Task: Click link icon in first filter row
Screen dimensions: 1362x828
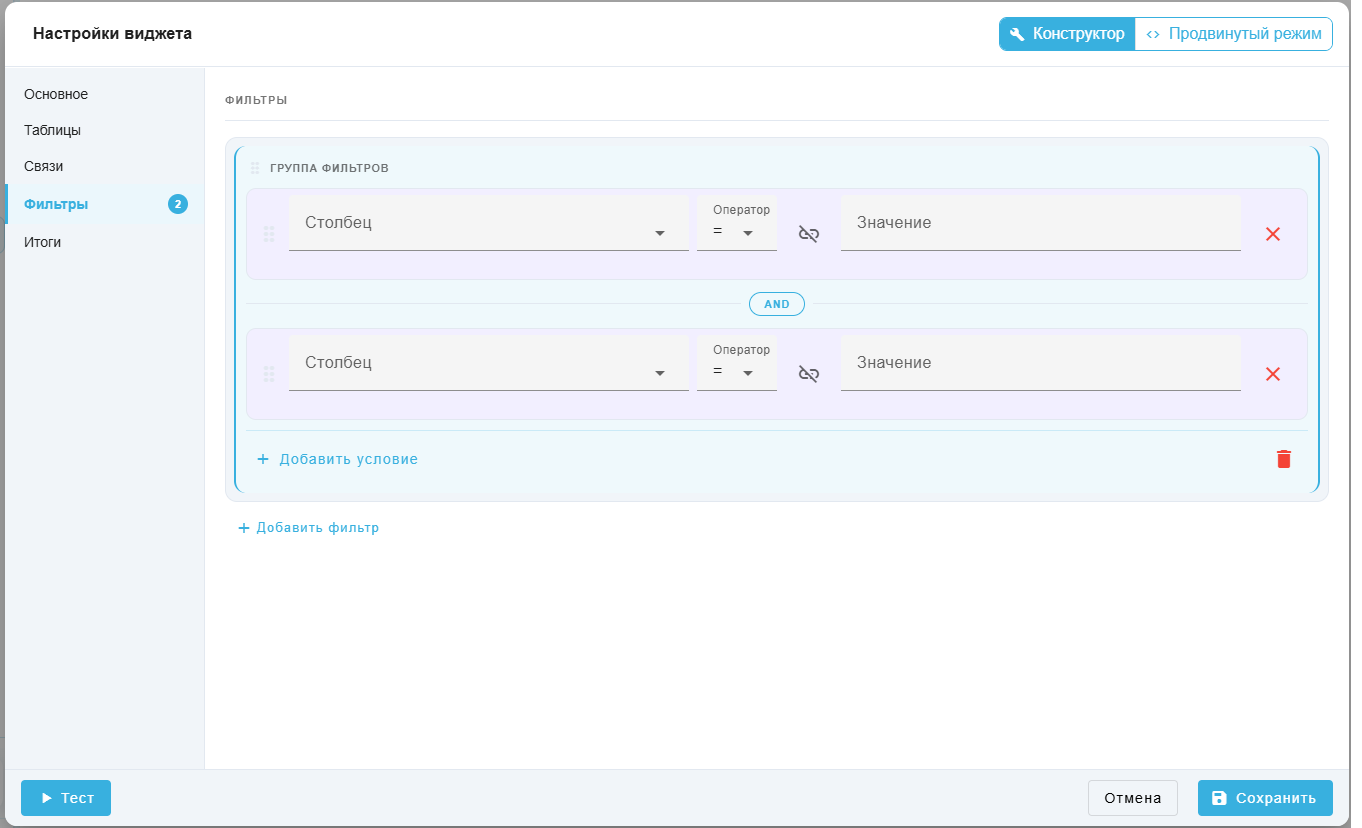Action: pos(809,234)
